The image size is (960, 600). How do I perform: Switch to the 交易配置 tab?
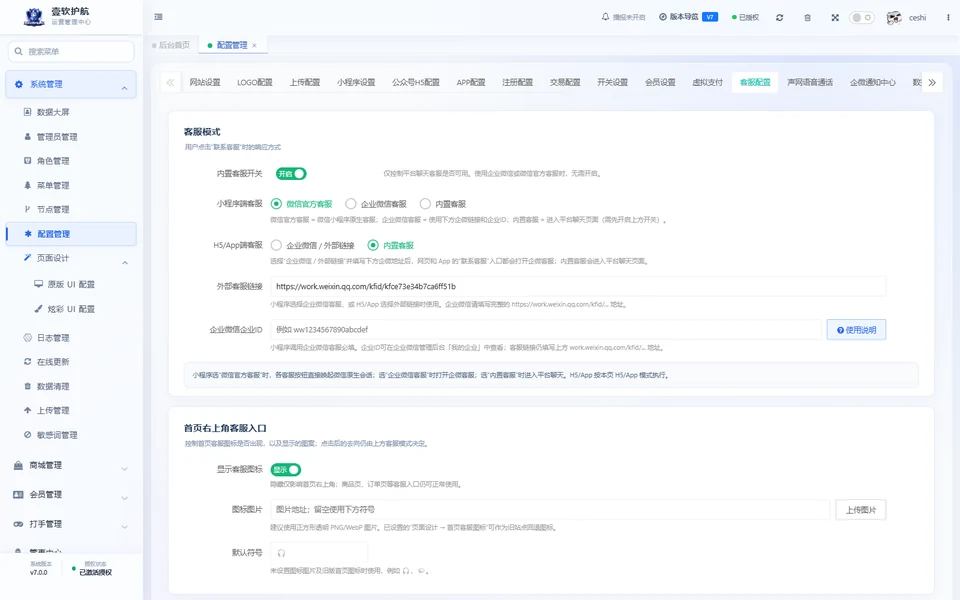click(564, 83)
